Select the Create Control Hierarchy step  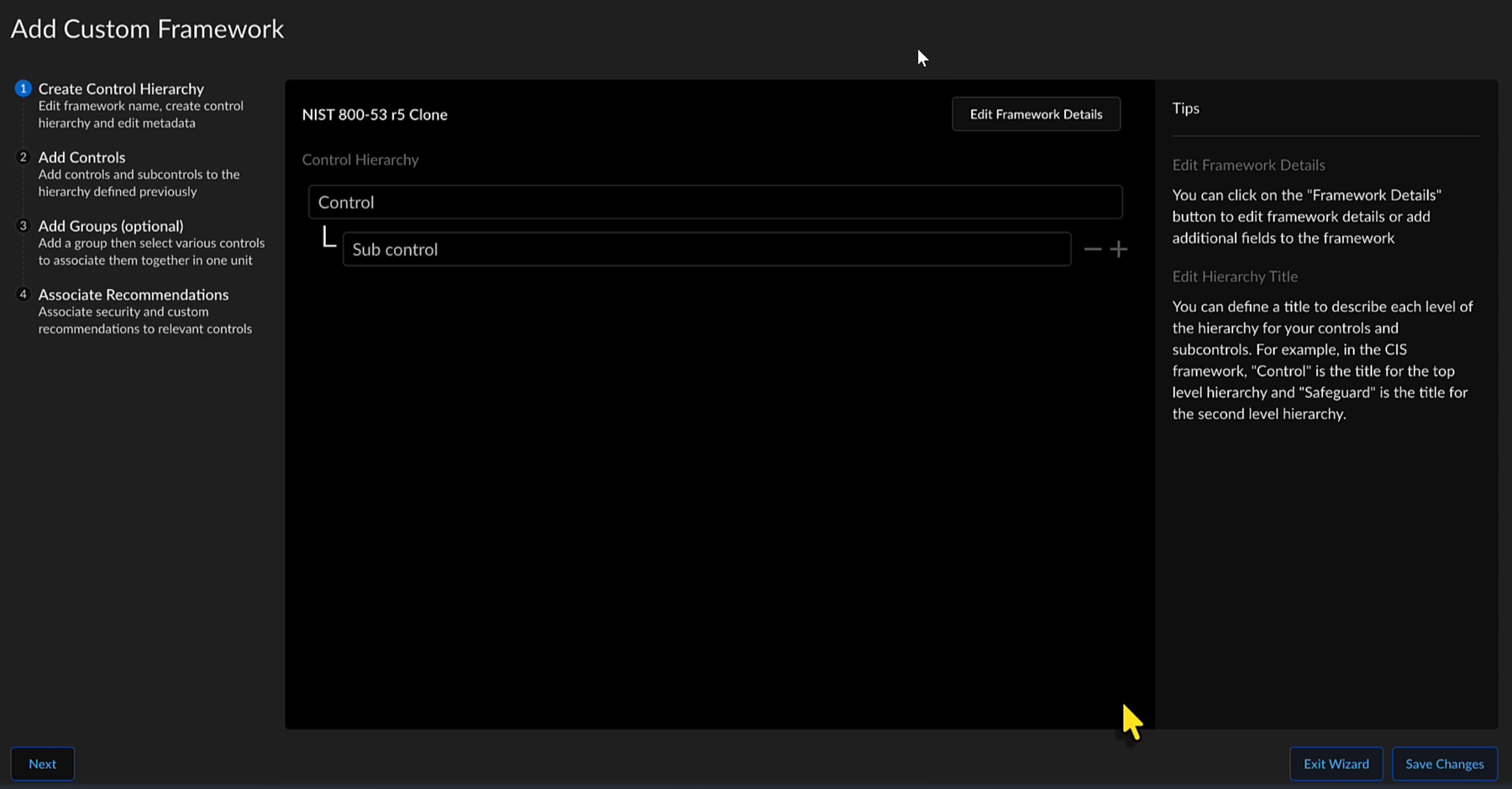(x=121, y=89)
